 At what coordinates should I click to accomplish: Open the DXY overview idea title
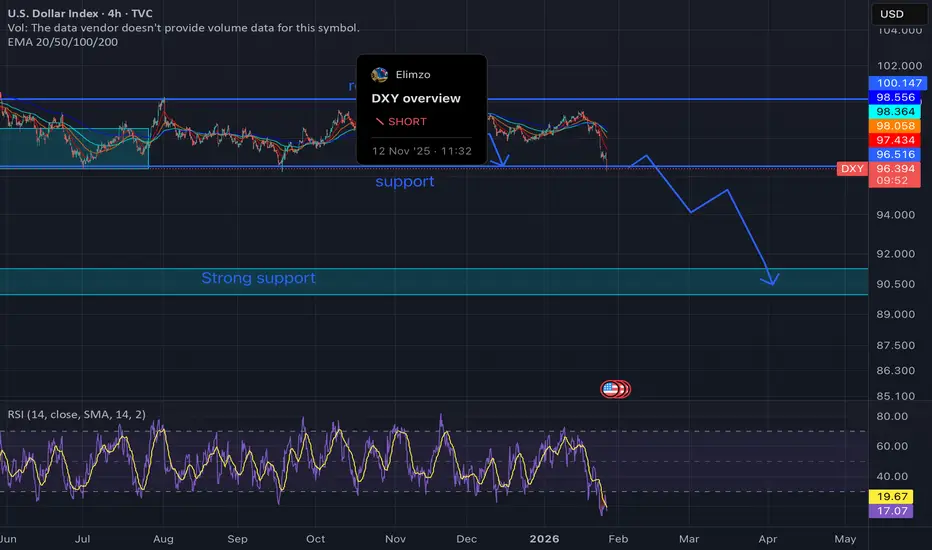pos(416,98)
